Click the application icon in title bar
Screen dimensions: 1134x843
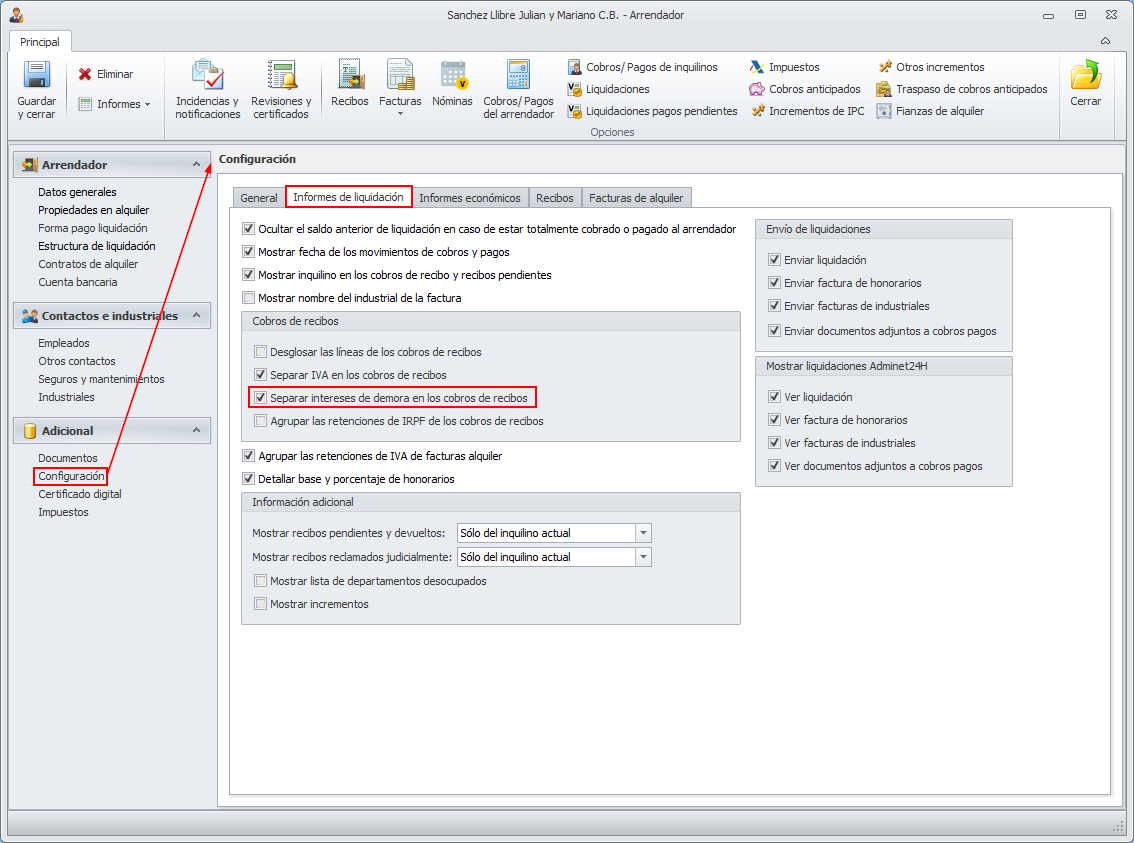(17, 14)
